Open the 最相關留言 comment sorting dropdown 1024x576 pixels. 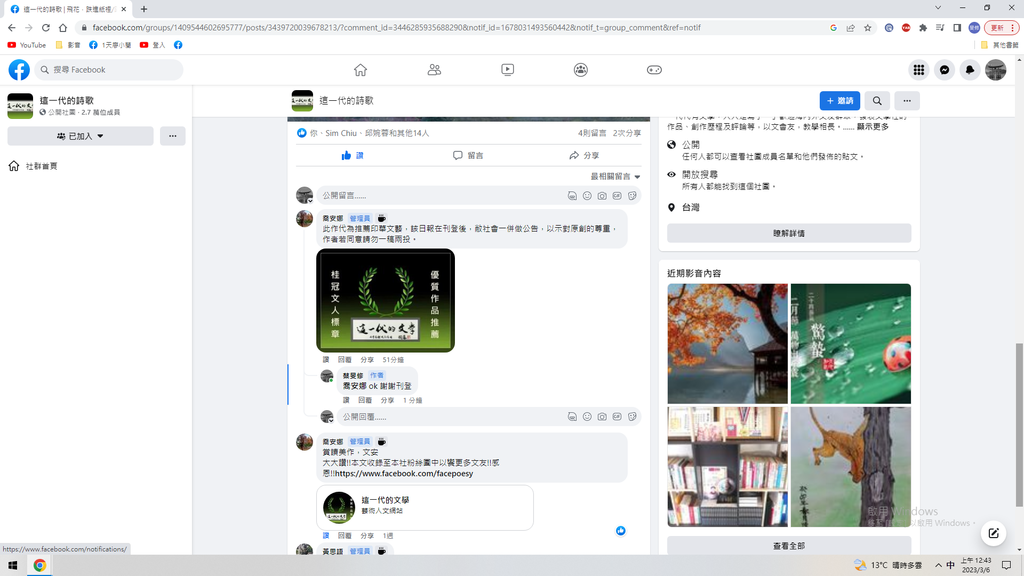click(615, 177)
